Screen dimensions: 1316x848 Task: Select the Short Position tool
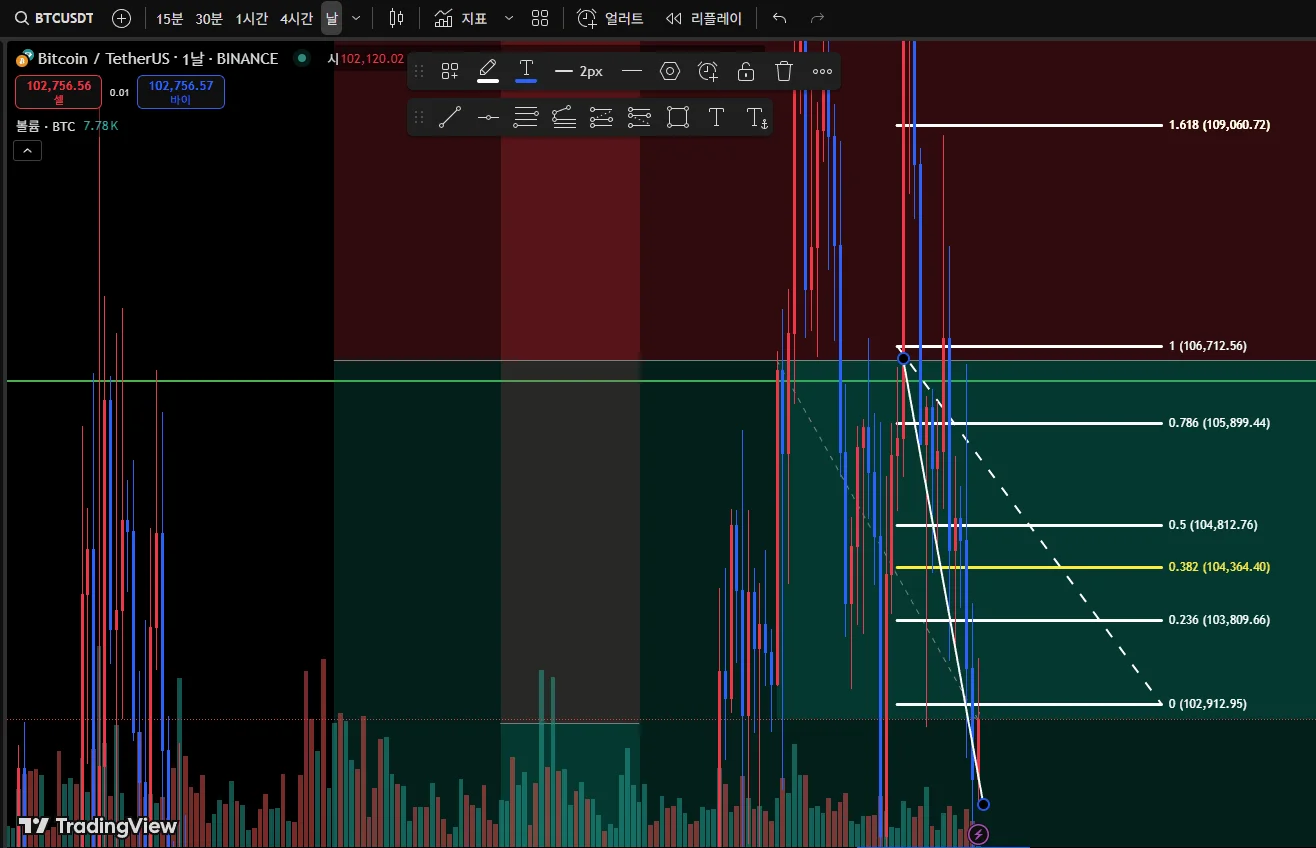[x=639, y=118]
